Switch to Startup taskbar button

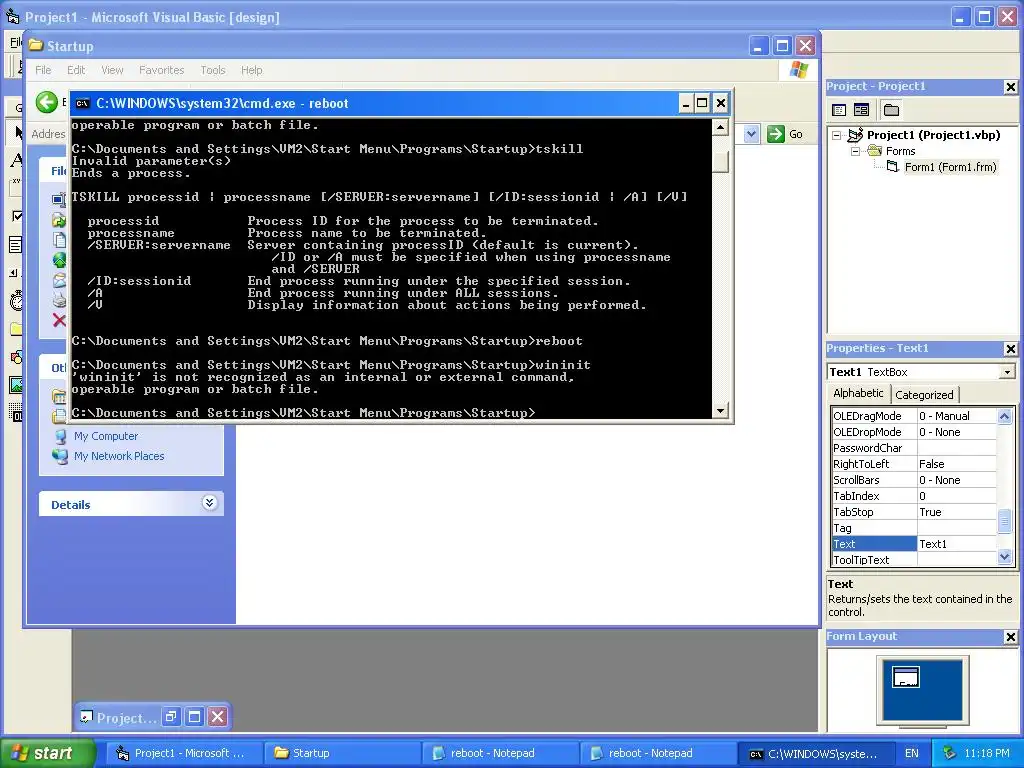[341, 753]
